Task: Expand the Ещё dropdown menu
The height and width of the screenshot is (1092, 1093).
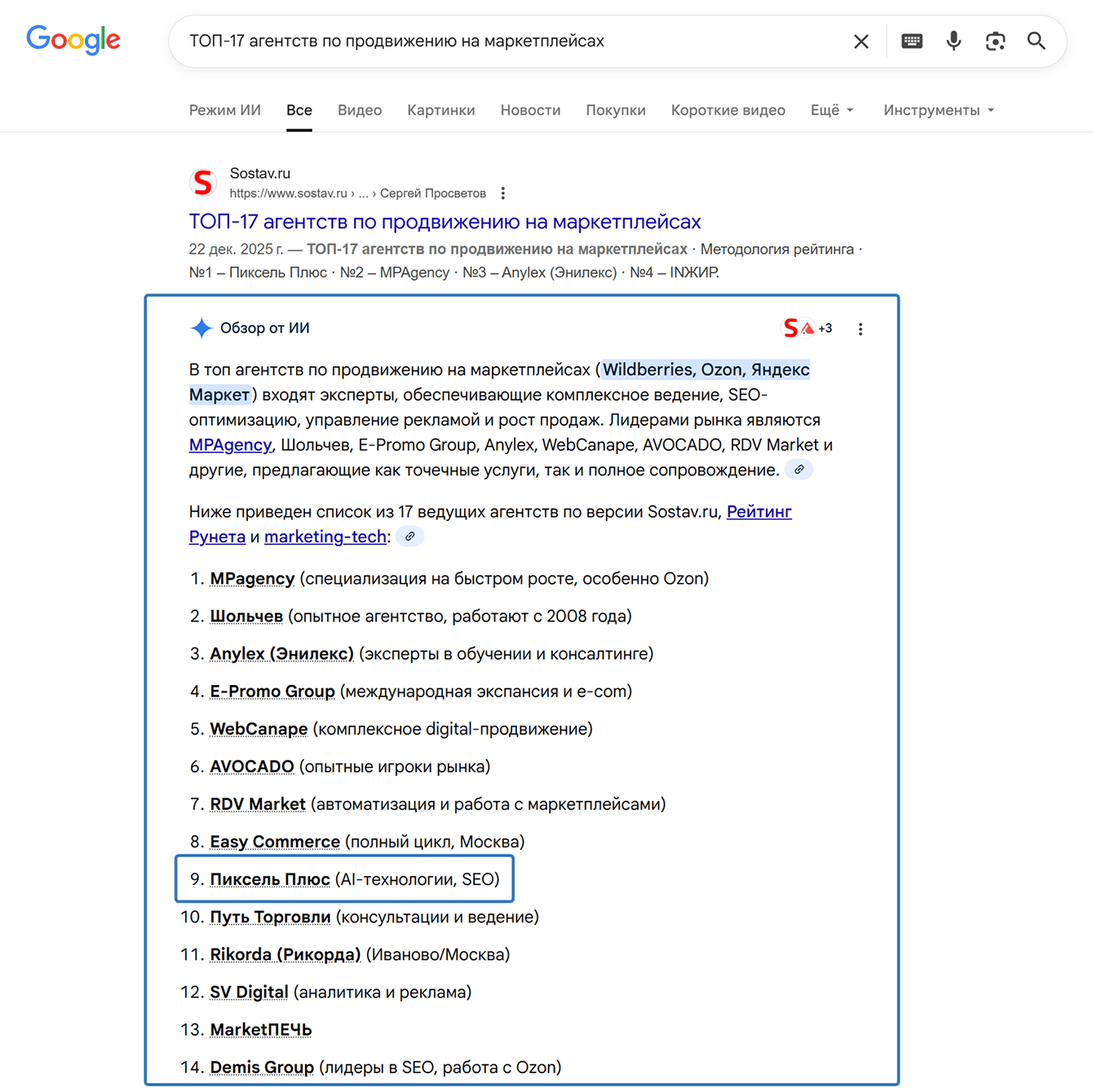Action: [x=832, y=110]
